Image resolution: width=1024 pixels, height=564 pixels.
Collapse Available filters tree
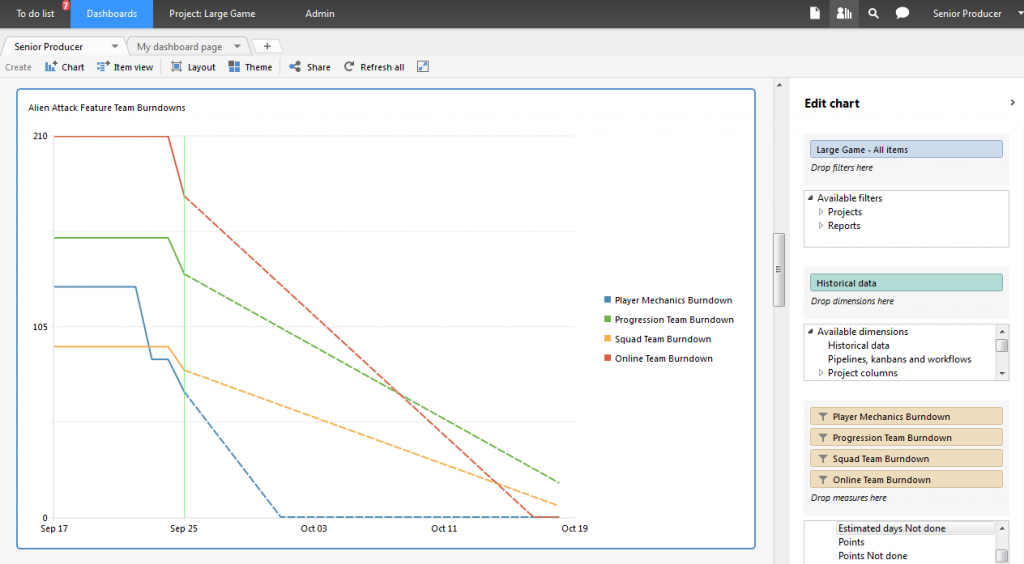coord(810,198)
